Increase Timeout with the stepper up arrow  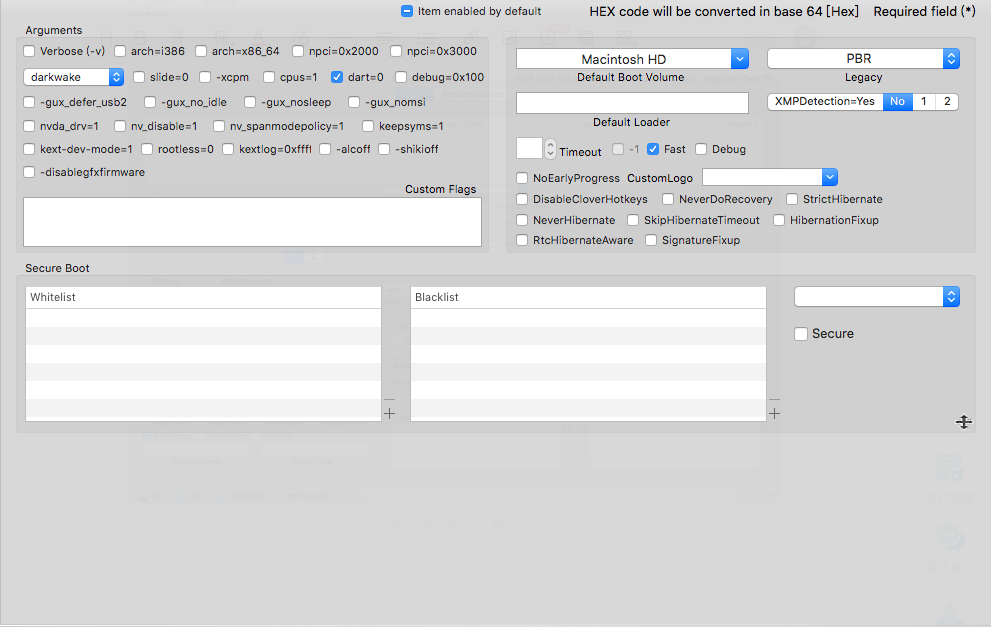click(x=550, y=144)
